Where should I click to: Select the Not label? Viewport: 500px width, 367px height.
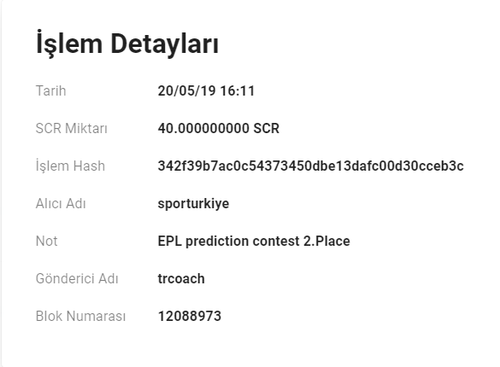coord(46,241)
